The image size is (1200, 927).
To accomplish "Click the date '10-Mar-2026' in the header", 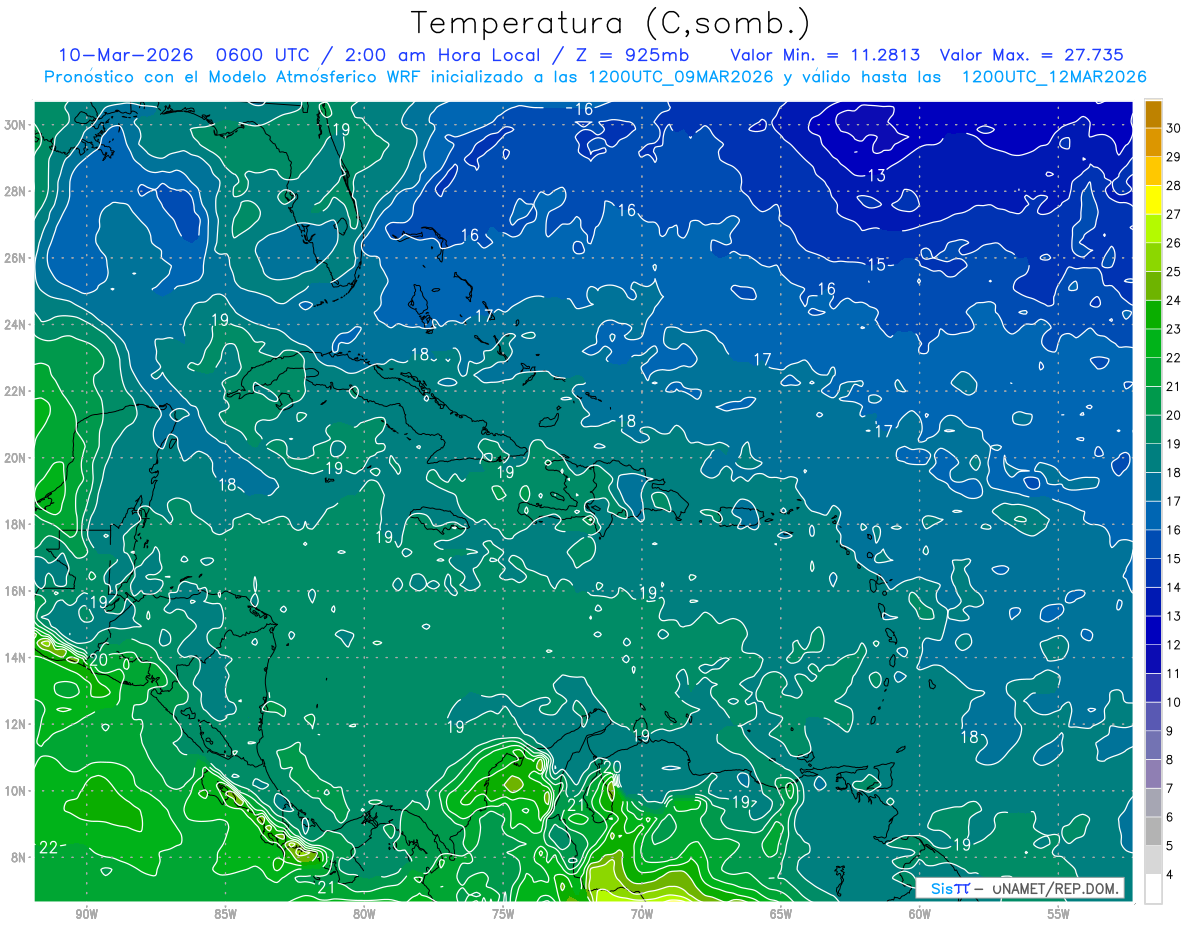I will 128,55.
